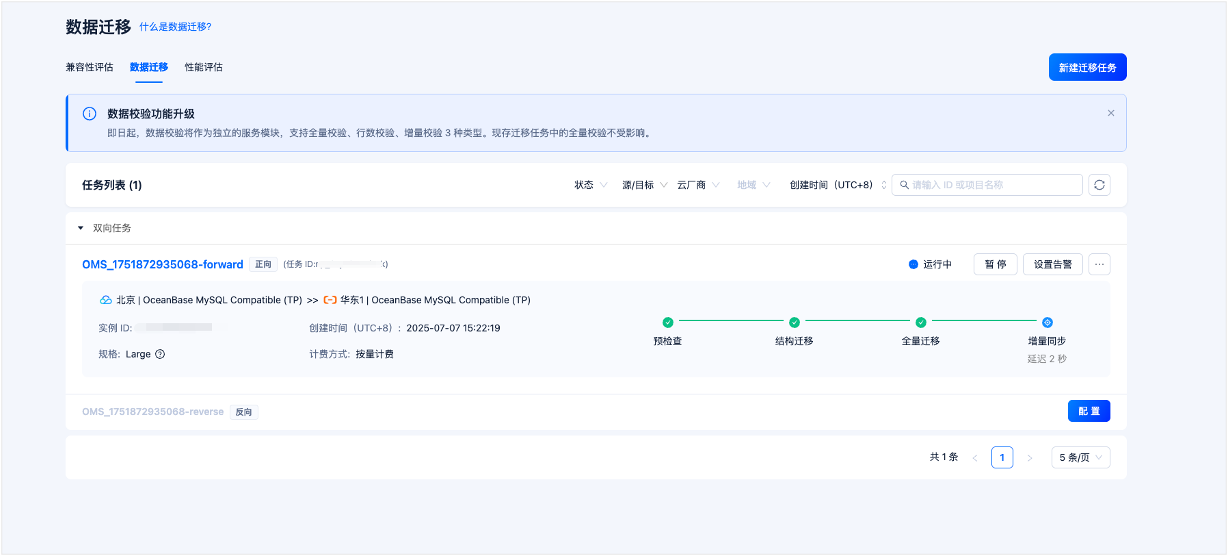Click the 反向 tag
The image size is (1228, 556).
(x=244, y=412)
